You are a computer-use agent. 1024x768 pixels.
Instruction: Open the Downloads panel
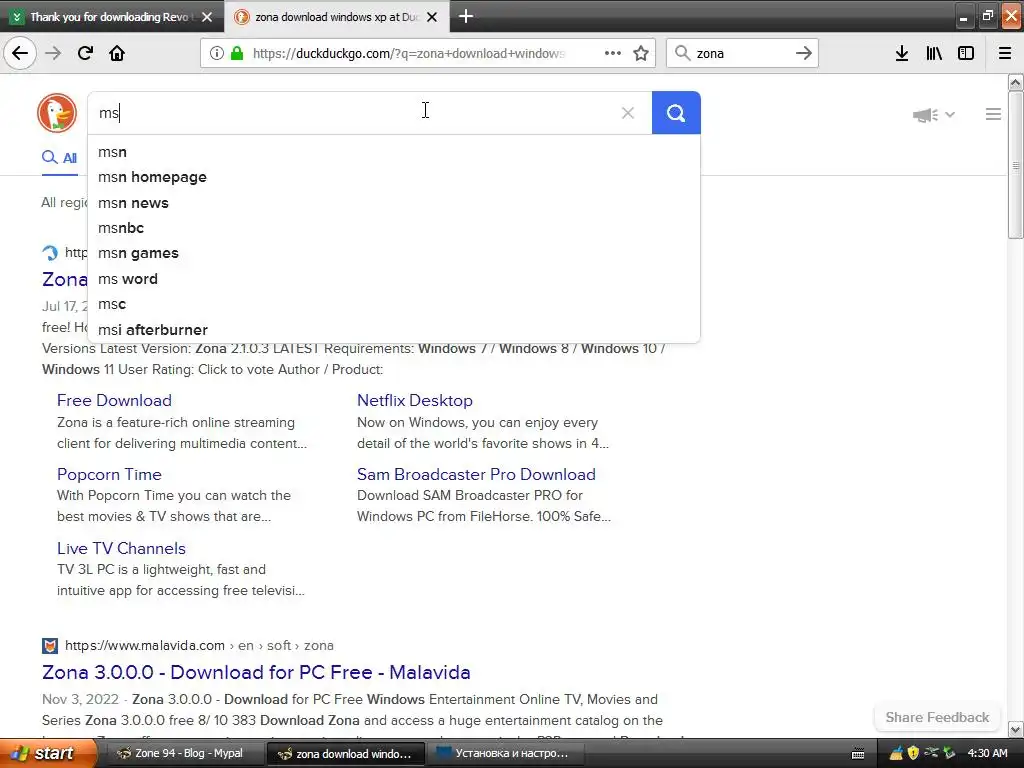tap(902, 53)
